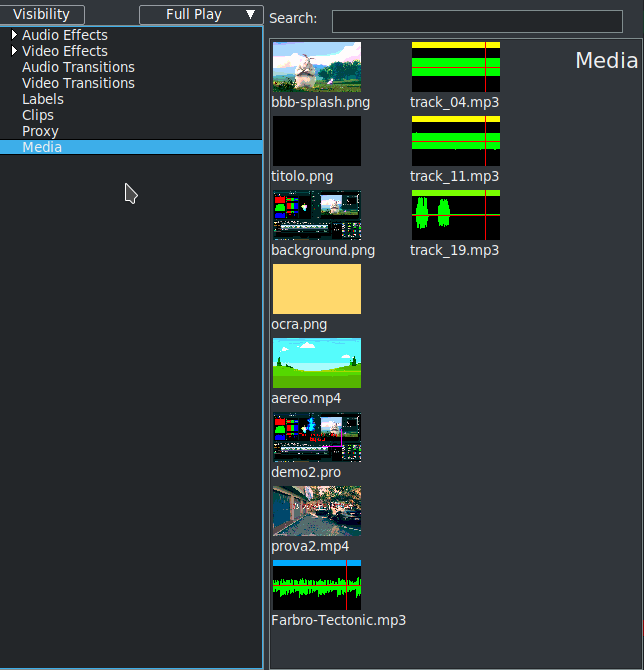Viewport: 644px width, 670px height.
Task: Expand the Audio Effects tree node
Action: coord(14,35)
